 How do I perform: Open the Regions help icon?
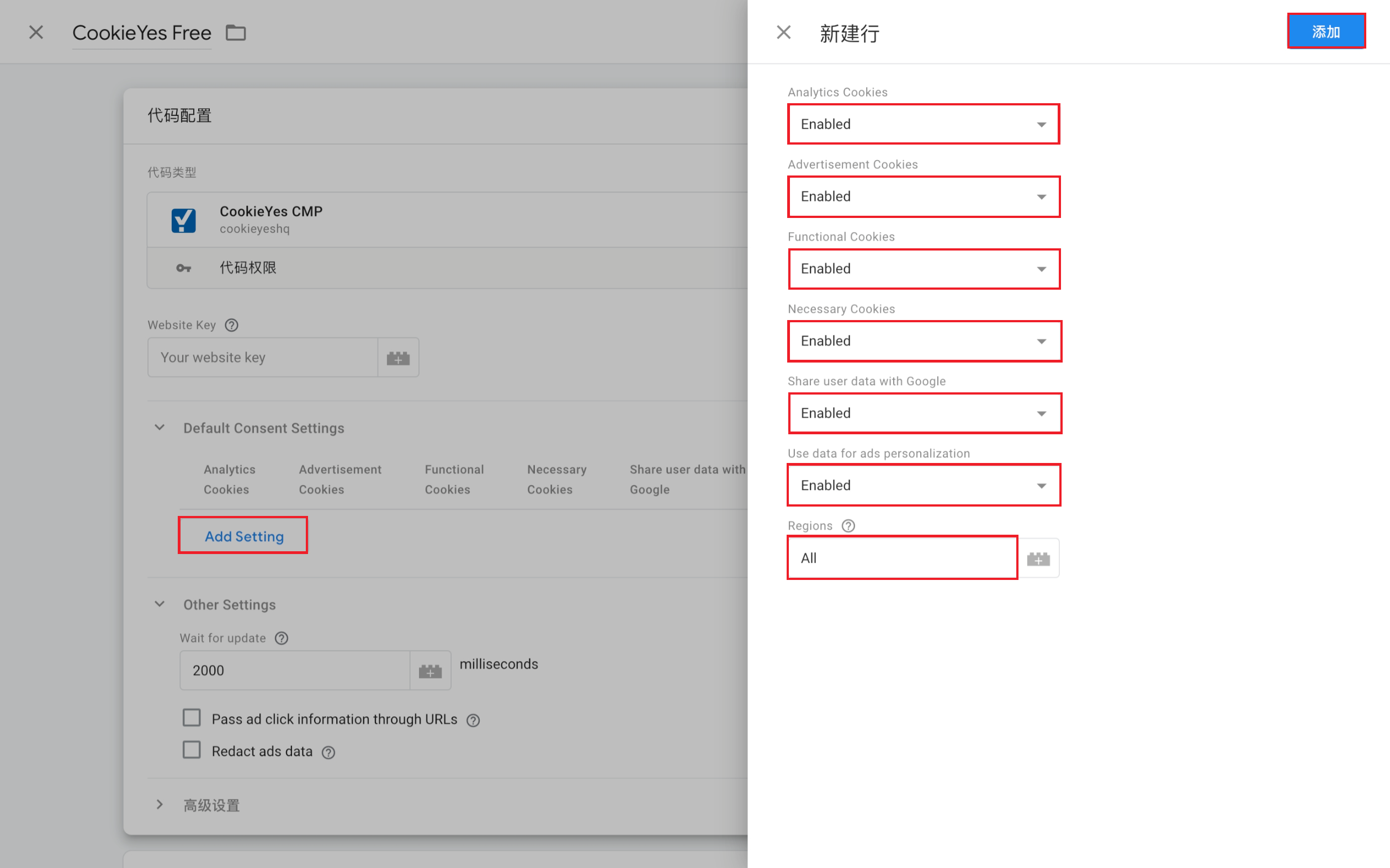(848, 526)
